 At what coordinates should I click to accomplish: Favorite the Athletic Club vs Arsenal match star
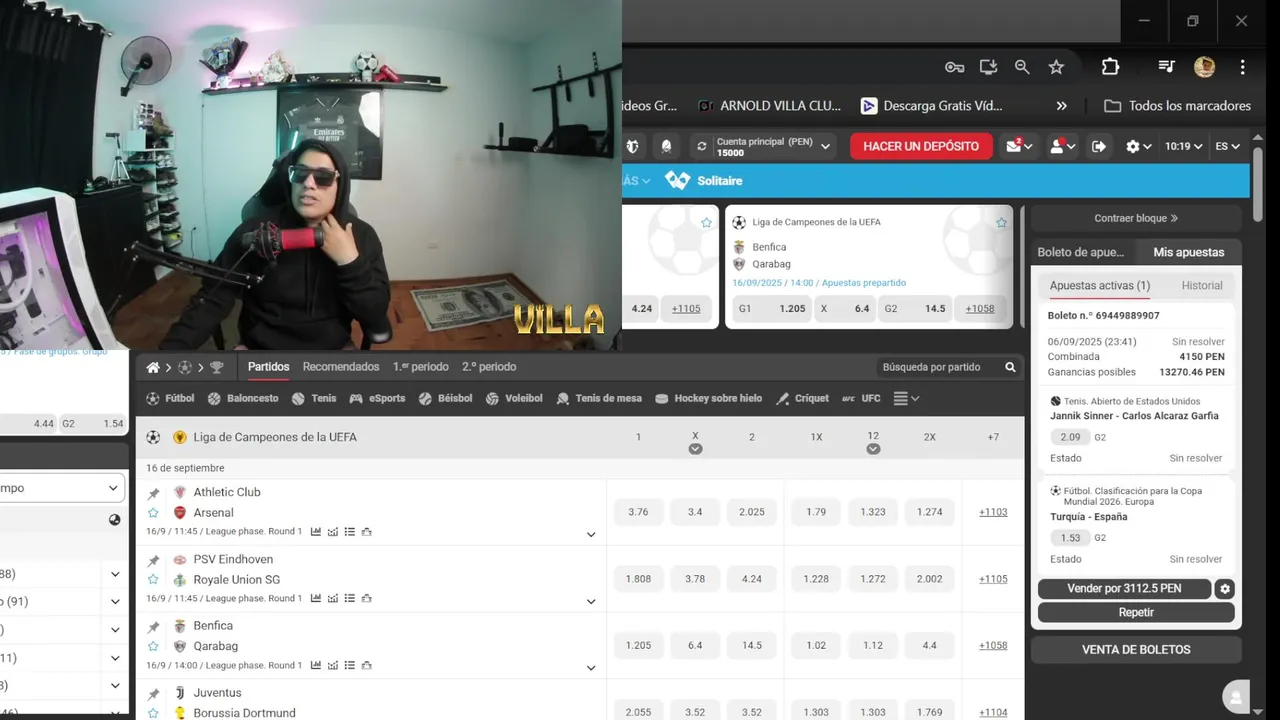click(x=153, y=513)
